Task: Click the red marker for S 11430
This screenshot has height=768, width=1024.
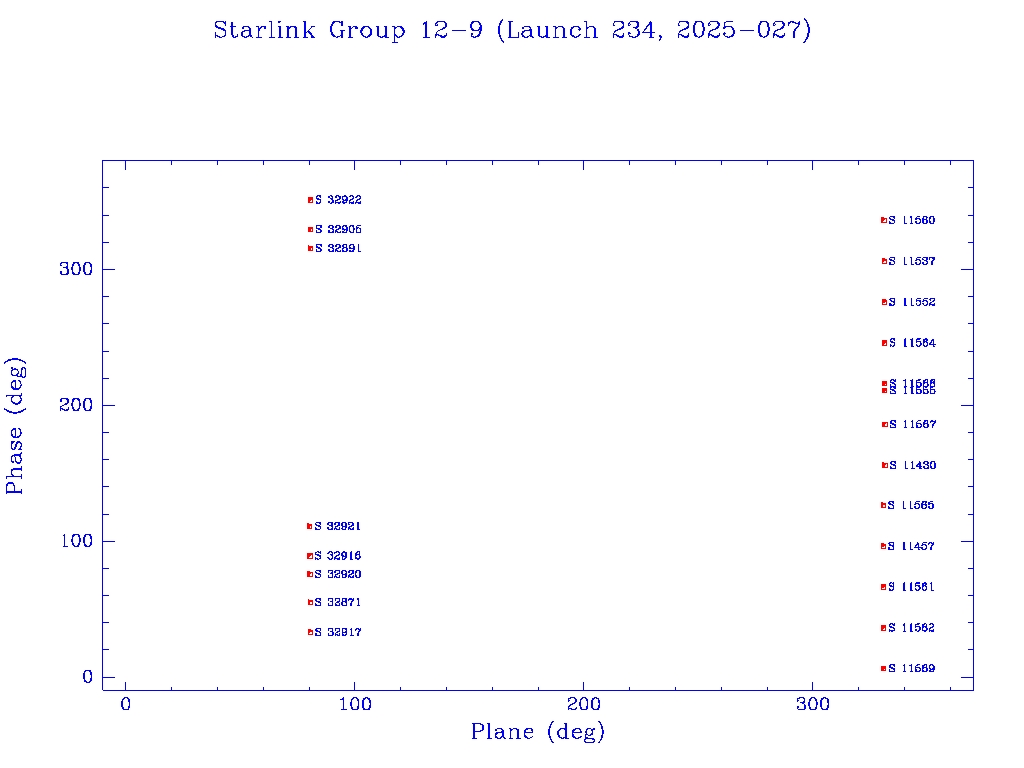Action: (885, 465)
